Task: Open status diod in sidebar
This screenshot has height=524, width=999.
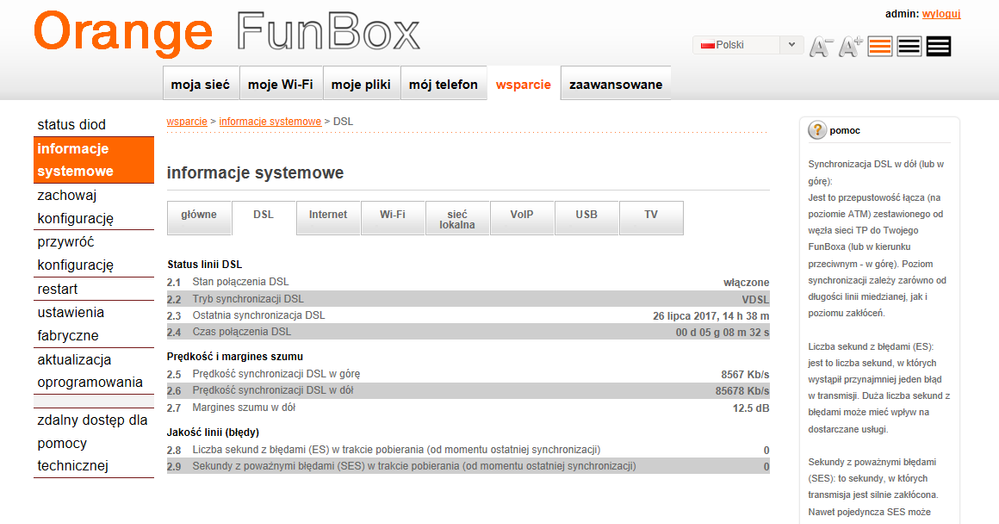Action: click(71, 125)
